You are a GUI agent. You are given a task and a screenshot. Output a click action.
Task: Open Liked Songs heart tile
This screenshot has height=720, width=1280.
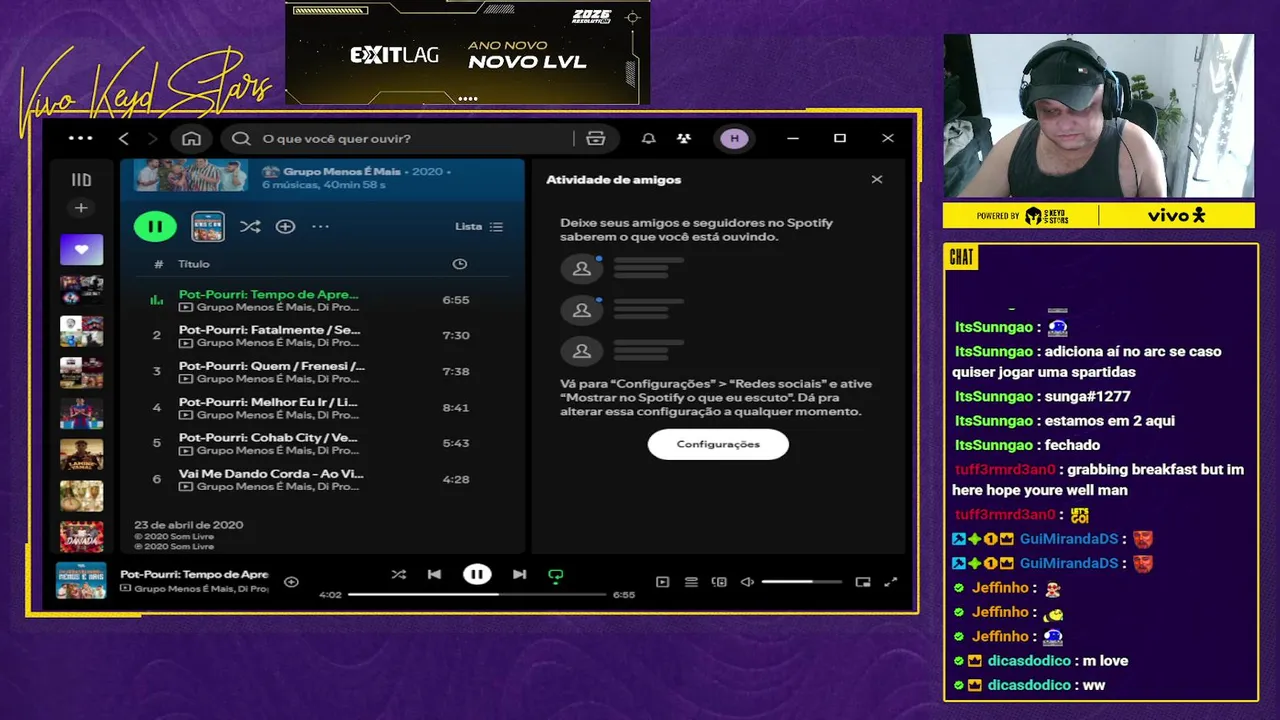(82, 250)
